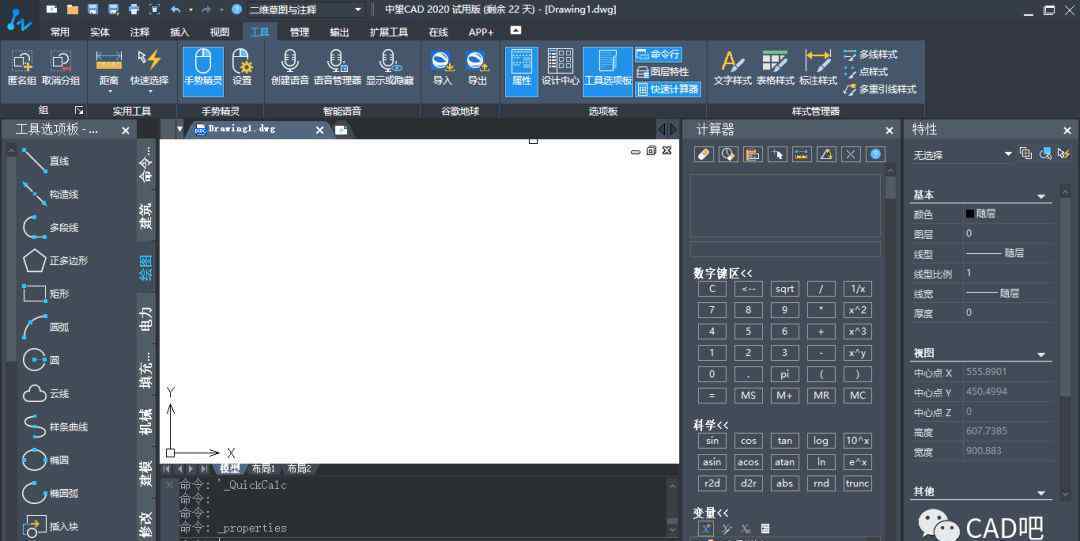Click the sin calculator button
This screenshot has height=541, width=1080.
tap(712, 441)
